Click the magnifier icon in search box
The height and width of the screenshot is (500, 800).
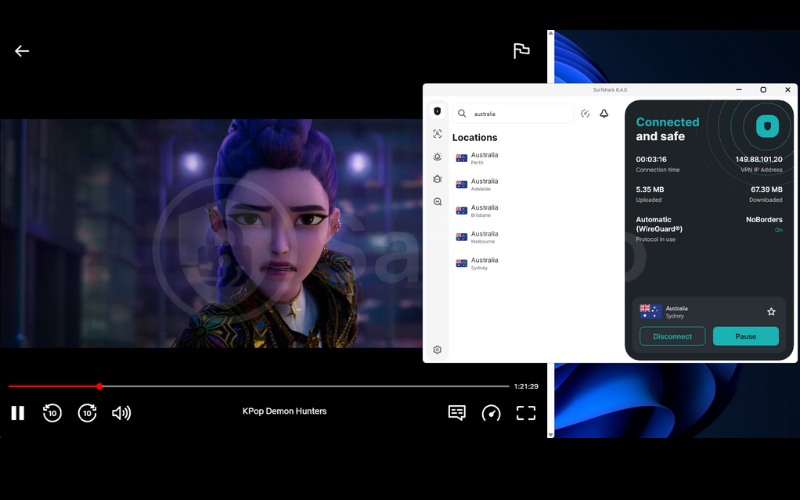point(462,113)
